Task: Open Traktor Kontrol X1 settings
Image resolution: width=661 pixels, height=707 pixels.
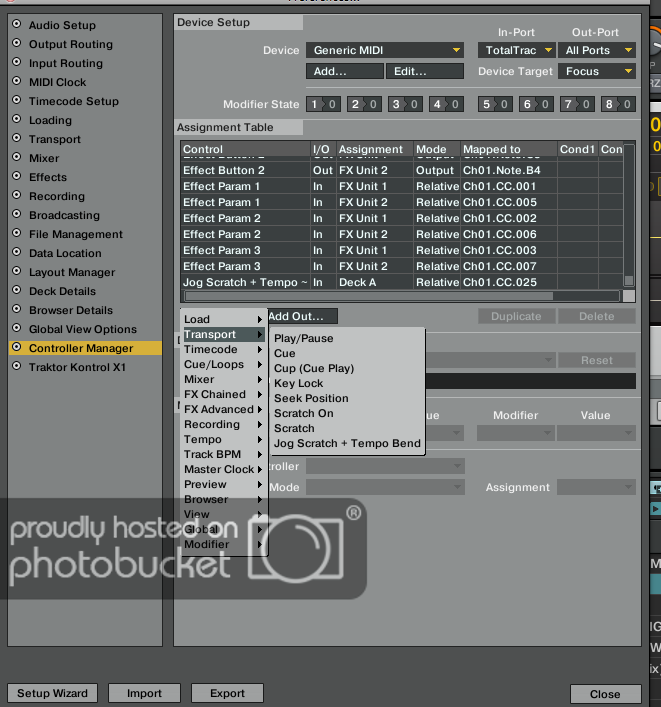Action: [77, 367]
